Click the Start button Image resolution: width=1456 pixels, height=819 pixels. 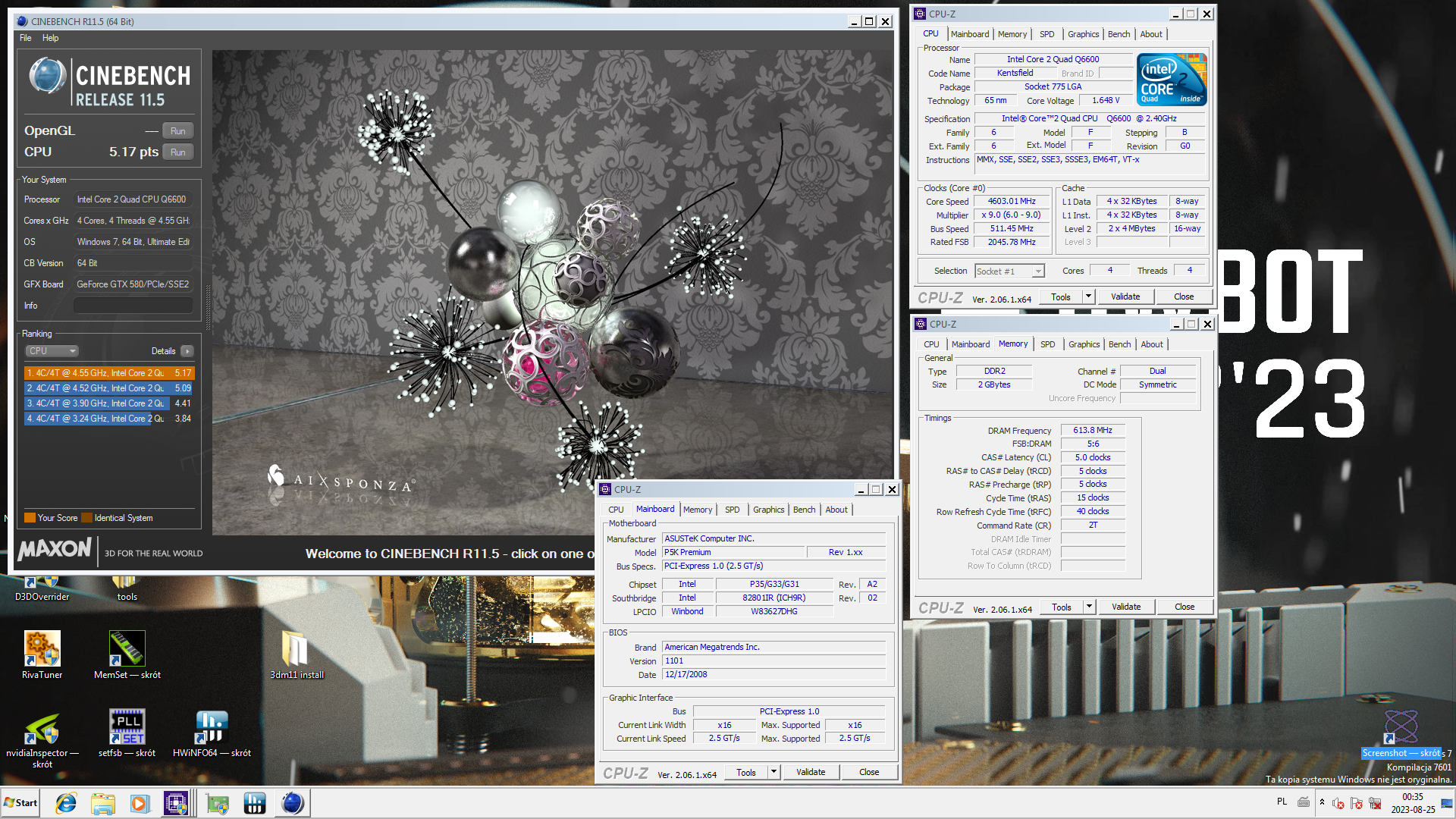click(20, 803)
